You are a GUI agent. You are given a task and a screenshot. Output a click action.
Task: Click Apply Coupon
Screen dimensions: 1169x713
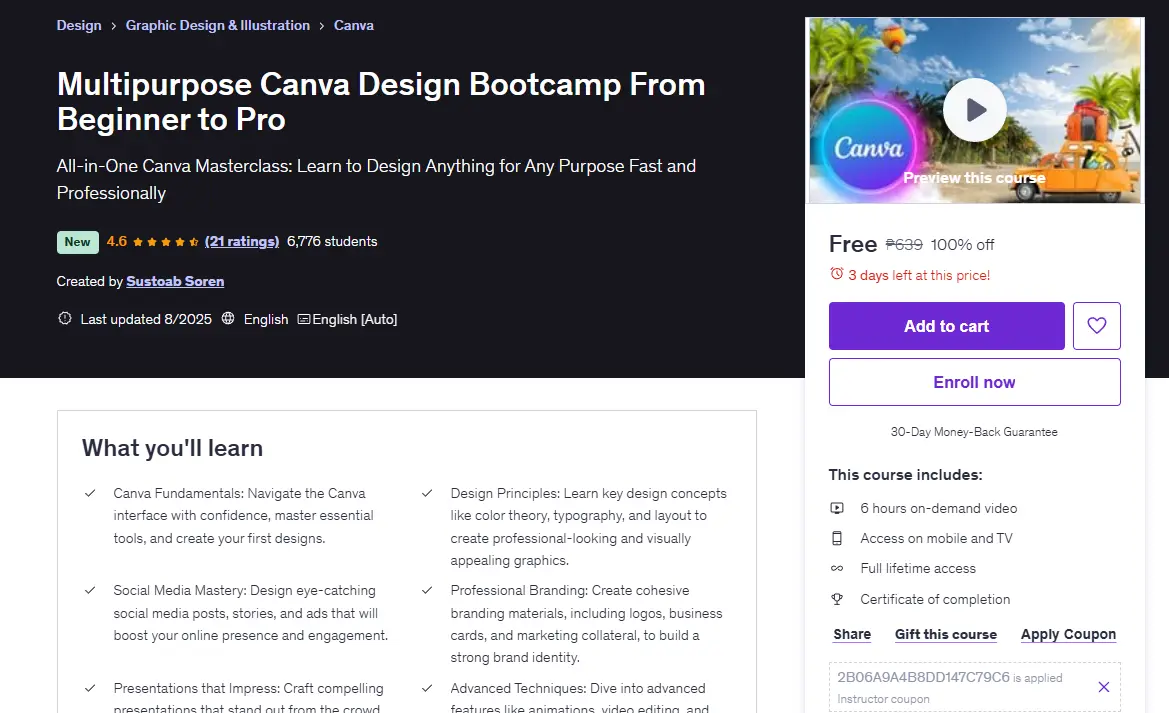click(1068, 634)
